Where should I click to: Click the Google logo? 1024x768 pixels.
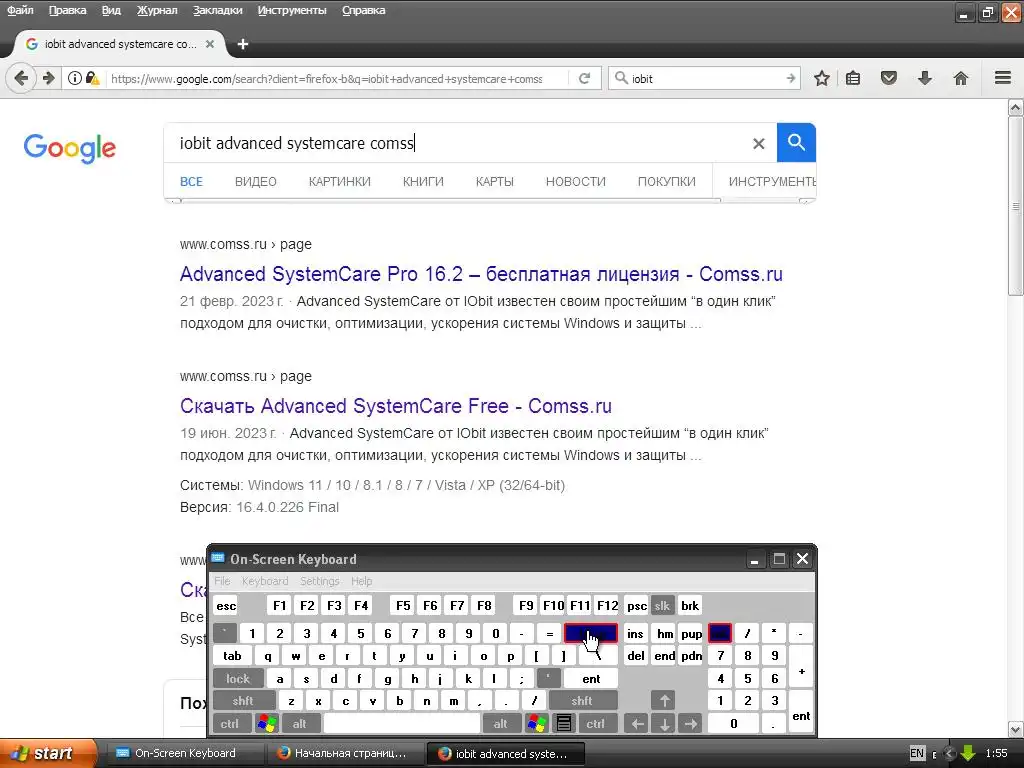[70, 148]
